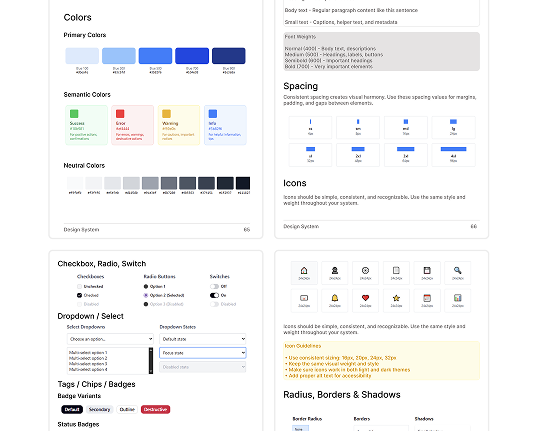Screen dimensions: 540x431
Task: Open the Focus state dropdown
Action: pyautogui.click(x=202, y=353)
